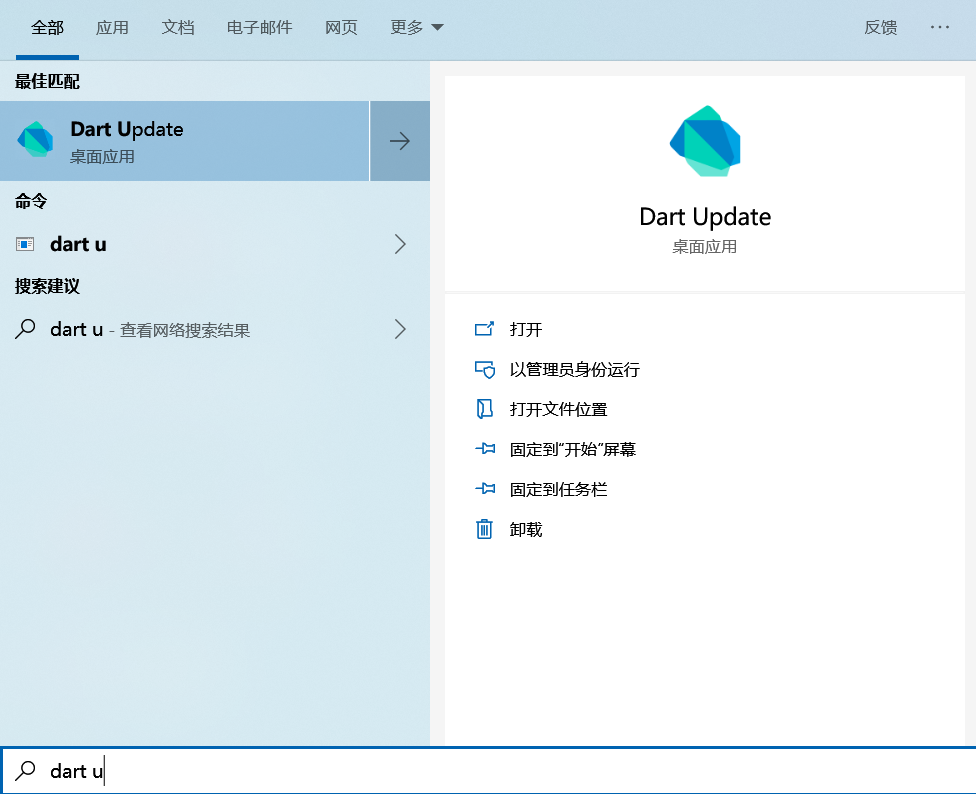Expand the 更多 dropdown
976x794 pixels.
tap(416, 27)
